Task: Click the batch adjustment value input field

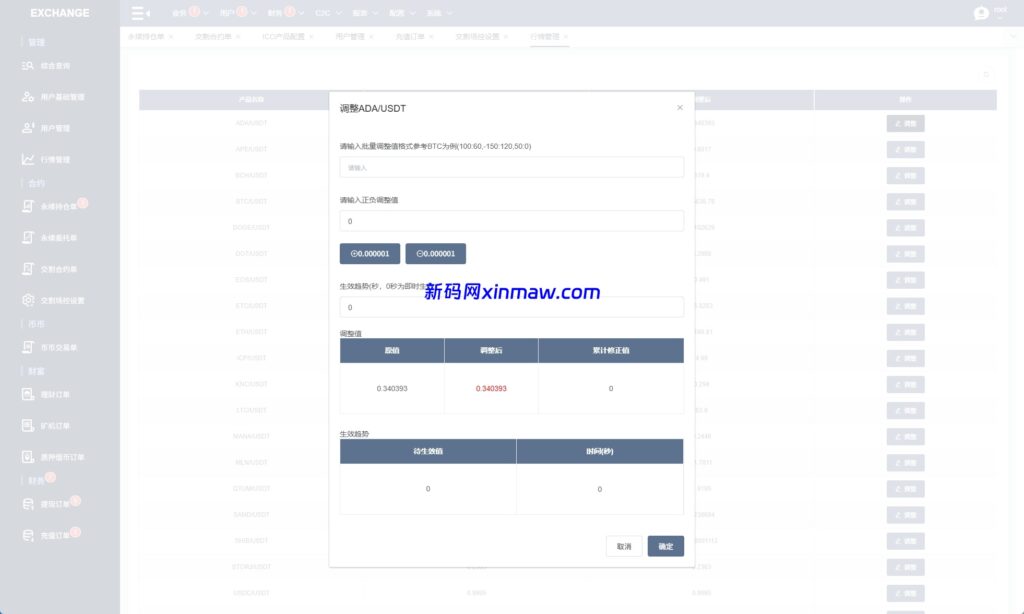Action: click(x=512, y=167)
